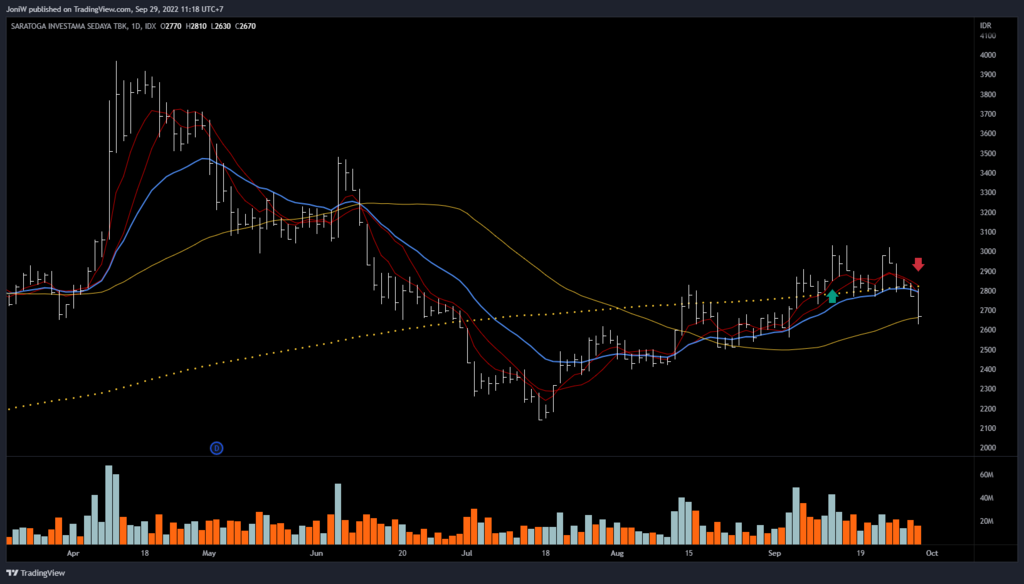Click the 2000 price axis label
Screen dimensions: 1024x584
[988, 448]
